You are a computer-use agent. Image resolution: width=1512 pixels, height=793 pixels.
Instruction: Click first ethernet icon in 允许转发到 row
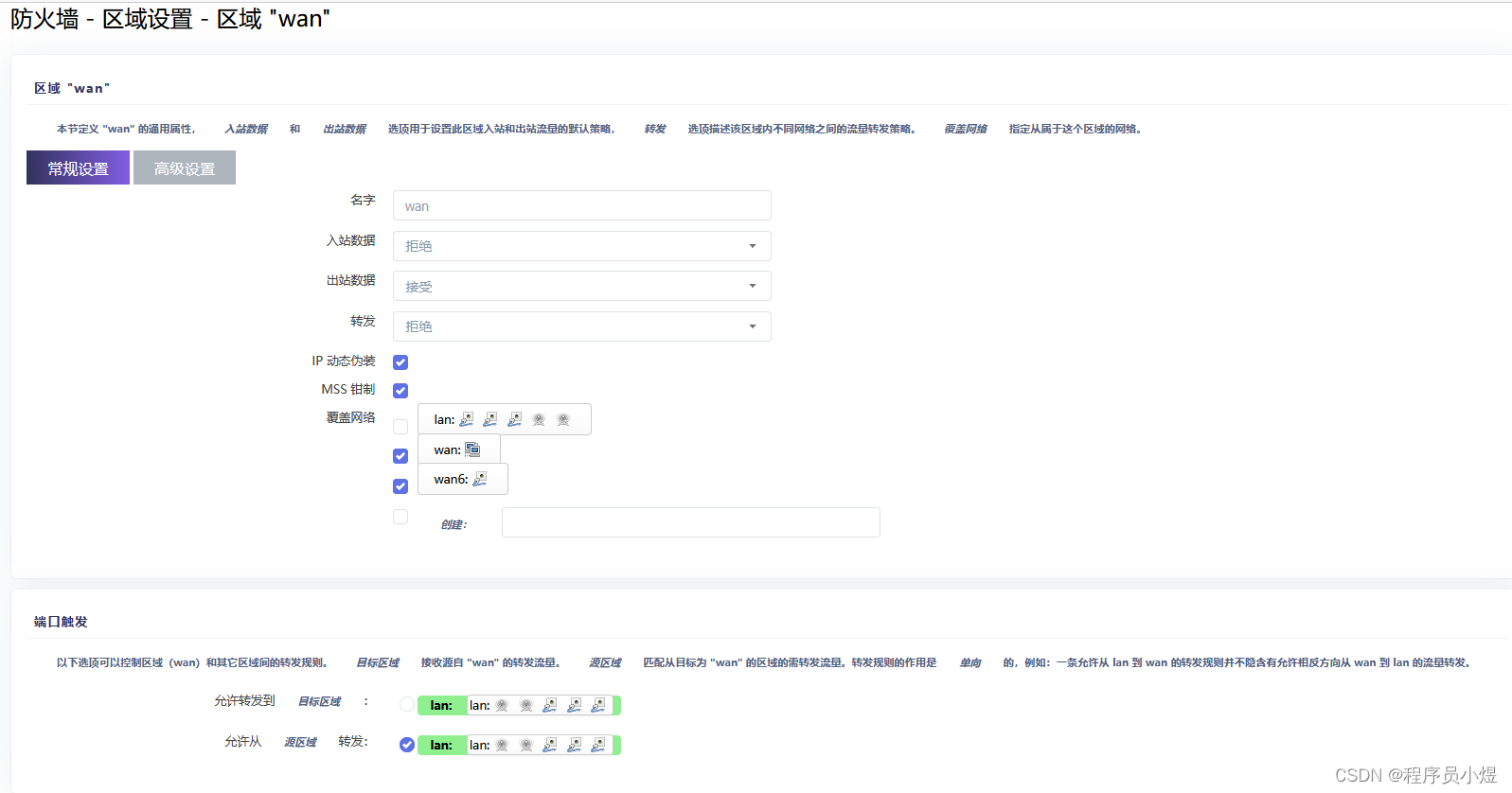point(550,705)
